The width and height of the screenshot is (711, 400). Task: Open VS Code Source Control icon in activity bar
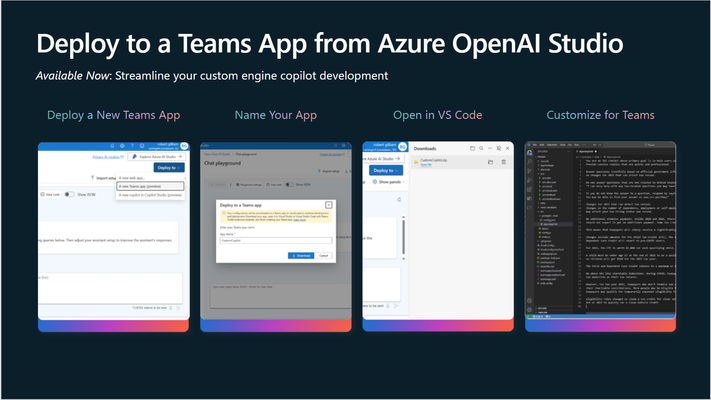pyautogui.click(x=529, y=171)
